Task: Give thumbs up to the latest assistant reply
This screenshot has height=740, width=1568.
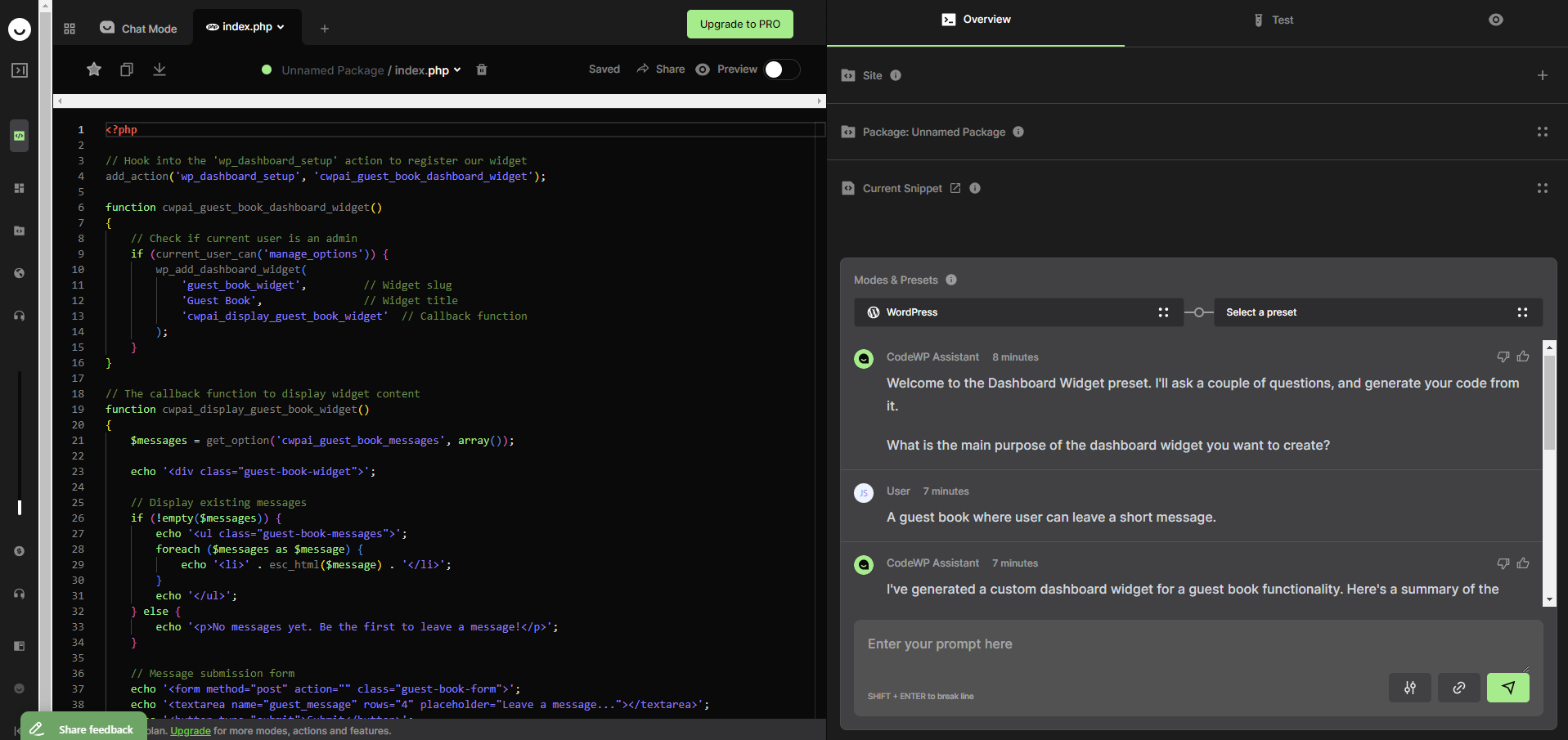Action: pyautogui.click(x=1522, y=563)
